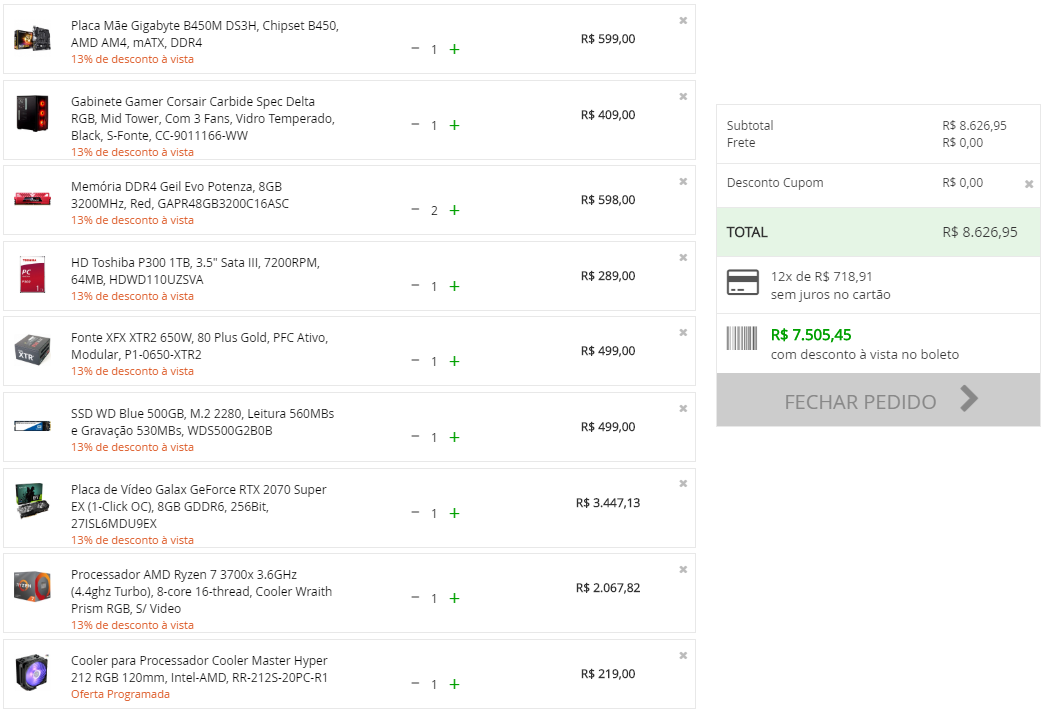Decrease quantity of XFX XTR2 power supply
The height and width of the screenshot is (713, 1047).
tap(415, 361)
